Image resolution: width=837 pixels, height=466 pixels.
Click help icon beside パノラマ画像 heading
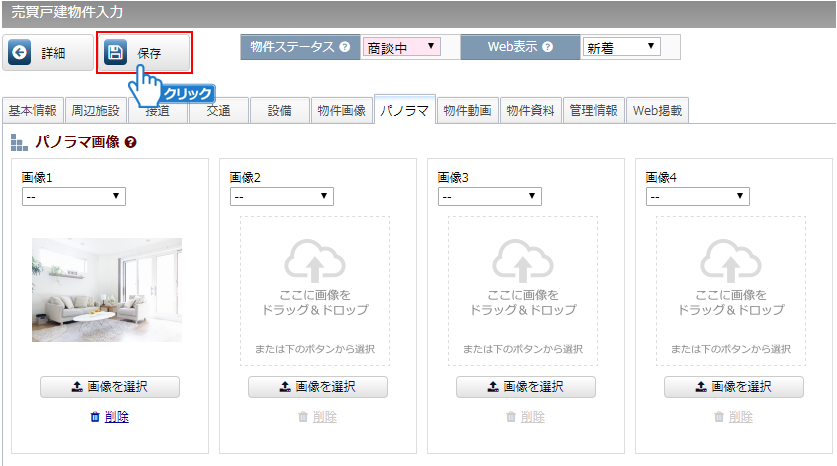pyautogui.click(x=131, y=143)
